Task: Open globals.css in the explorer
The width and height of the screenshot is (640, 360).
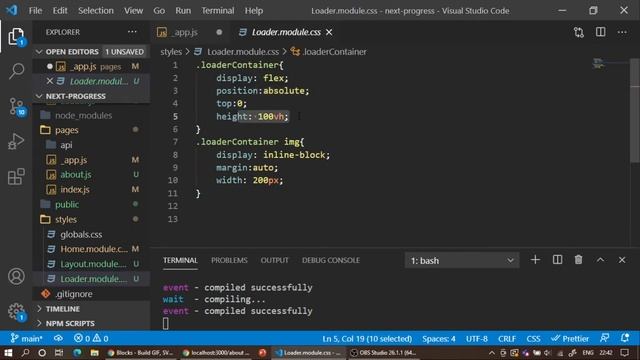Action: 91,234
